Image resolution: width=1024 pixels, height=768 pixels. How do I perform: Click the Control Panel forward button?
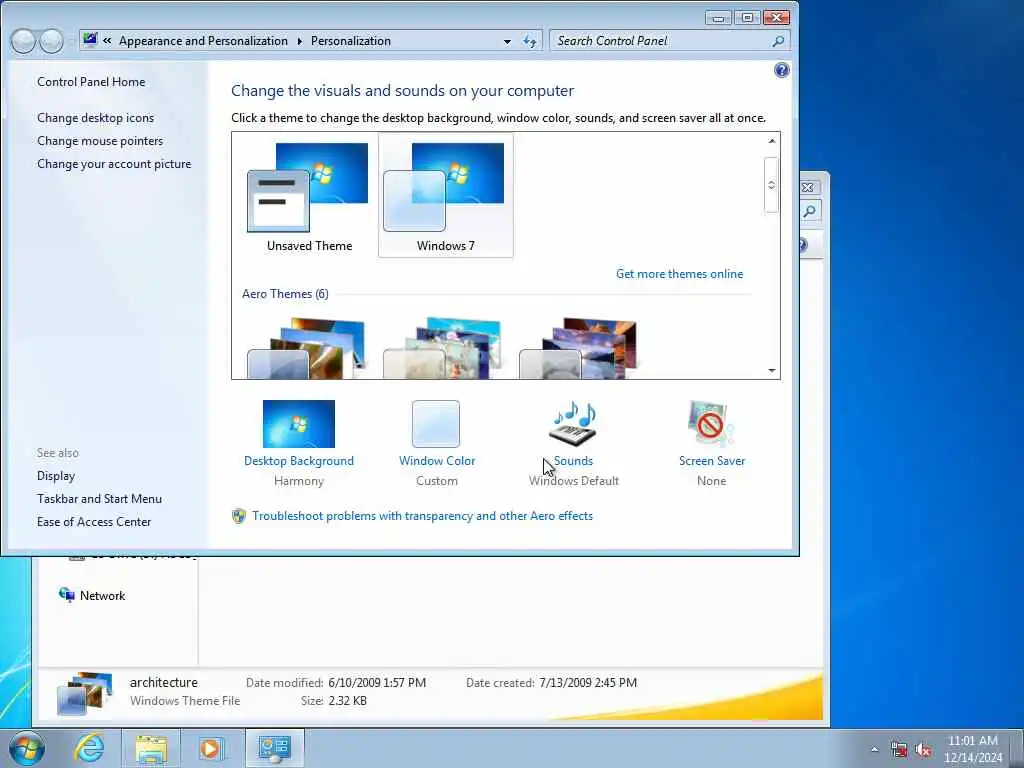point(52,41)
